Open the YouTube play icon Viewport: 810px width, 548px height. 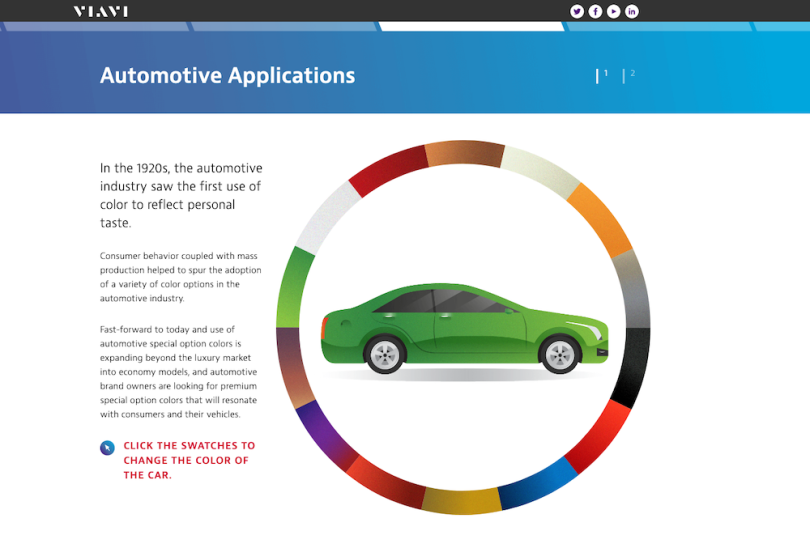click(613, 11)
